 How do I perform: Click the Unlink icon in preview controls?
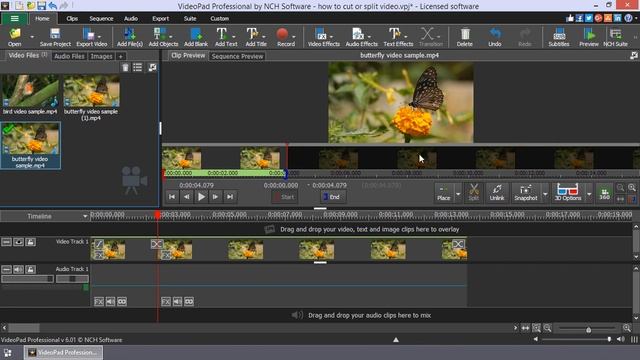[x=497, y=192]
